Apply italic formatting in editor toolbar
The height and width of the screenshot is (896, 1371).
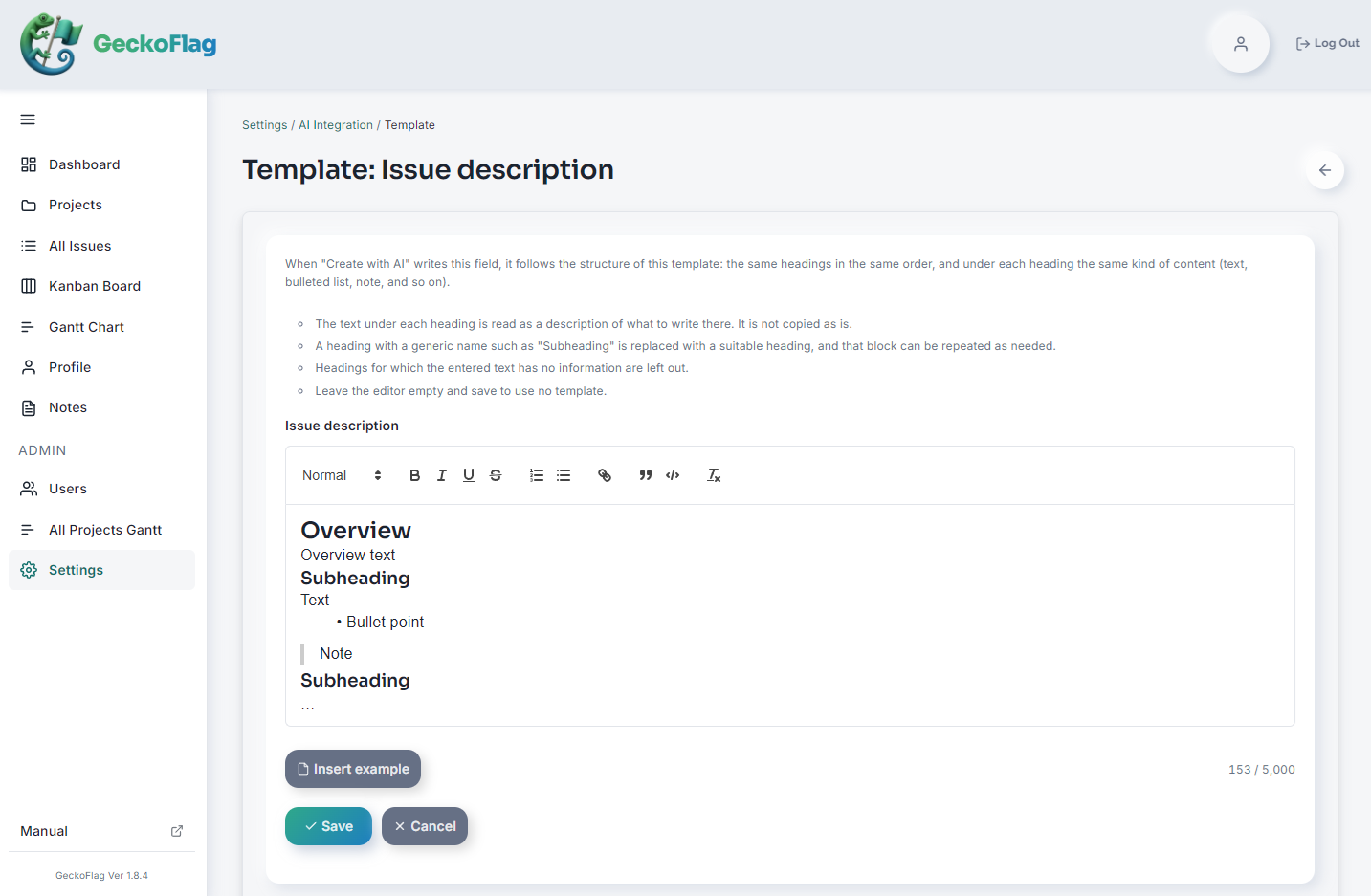tap(441, 475)
